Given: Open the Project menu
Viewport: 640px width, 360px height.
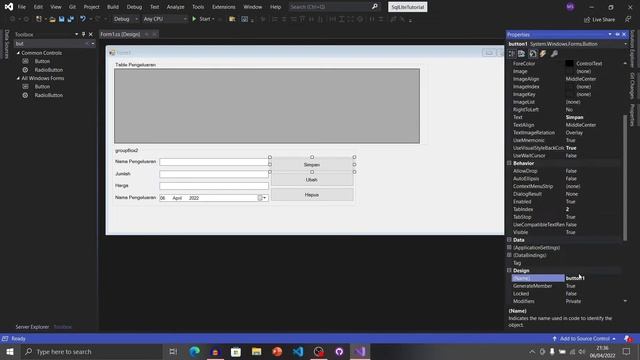Looking at the screenshot, I should (91, 7).
